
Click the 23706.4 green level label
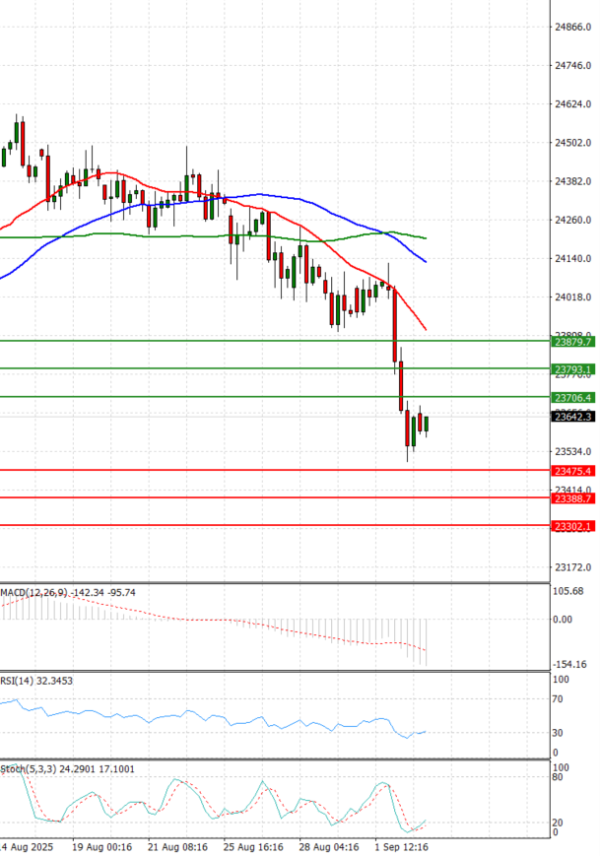point(573,397)
